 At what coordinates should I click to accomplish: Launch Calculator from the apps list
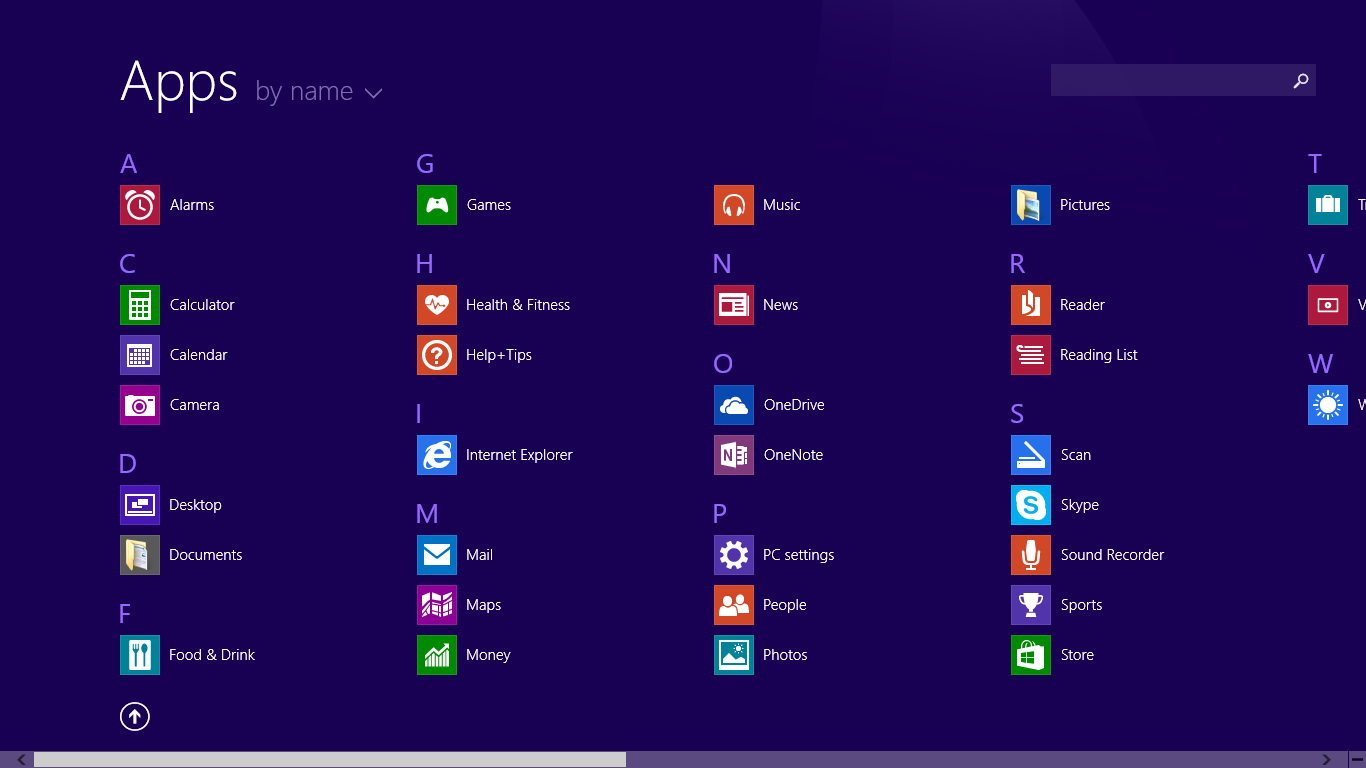[x=140, y=305]
